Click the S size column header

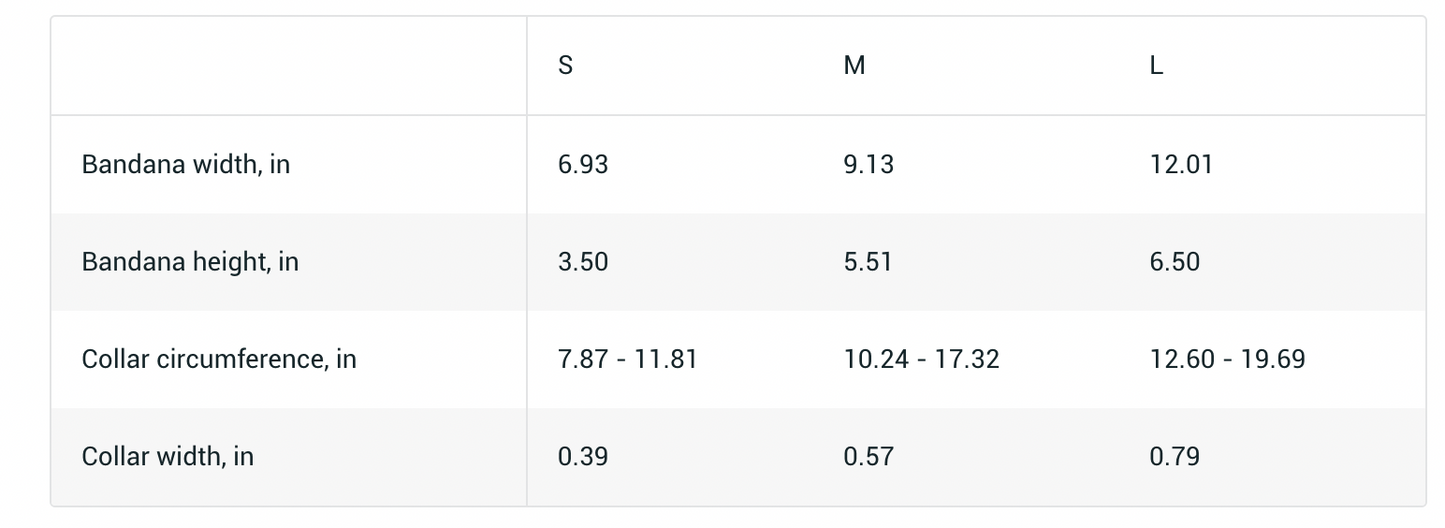point(566,66)
